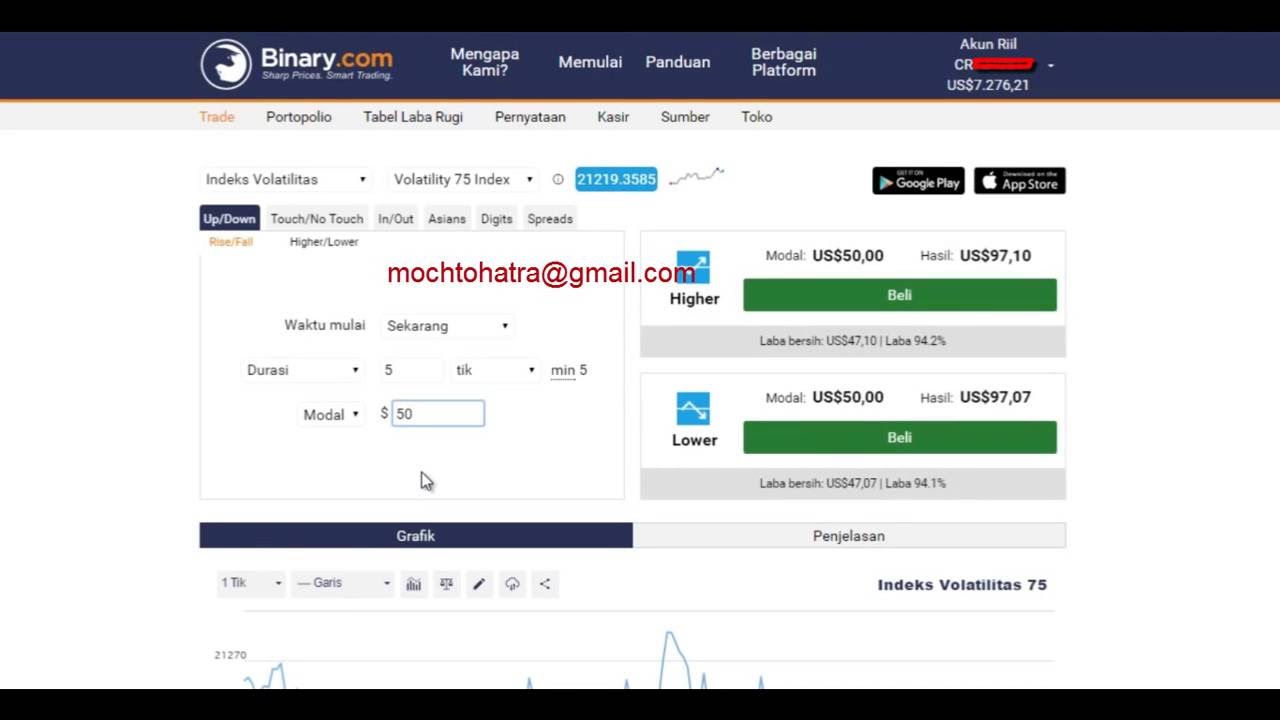Expand the Durasi type dropdown
The height and width of the screenshot is (720, 1280).
[303, 370]
